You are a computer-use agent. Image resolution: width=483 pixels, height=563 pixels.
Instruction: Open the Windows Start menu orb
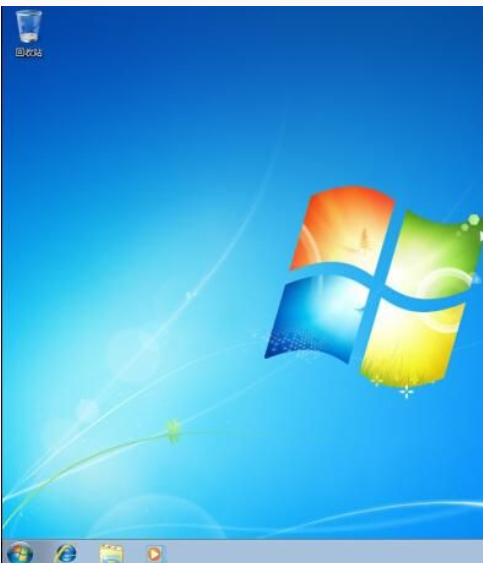click(20, 553)
